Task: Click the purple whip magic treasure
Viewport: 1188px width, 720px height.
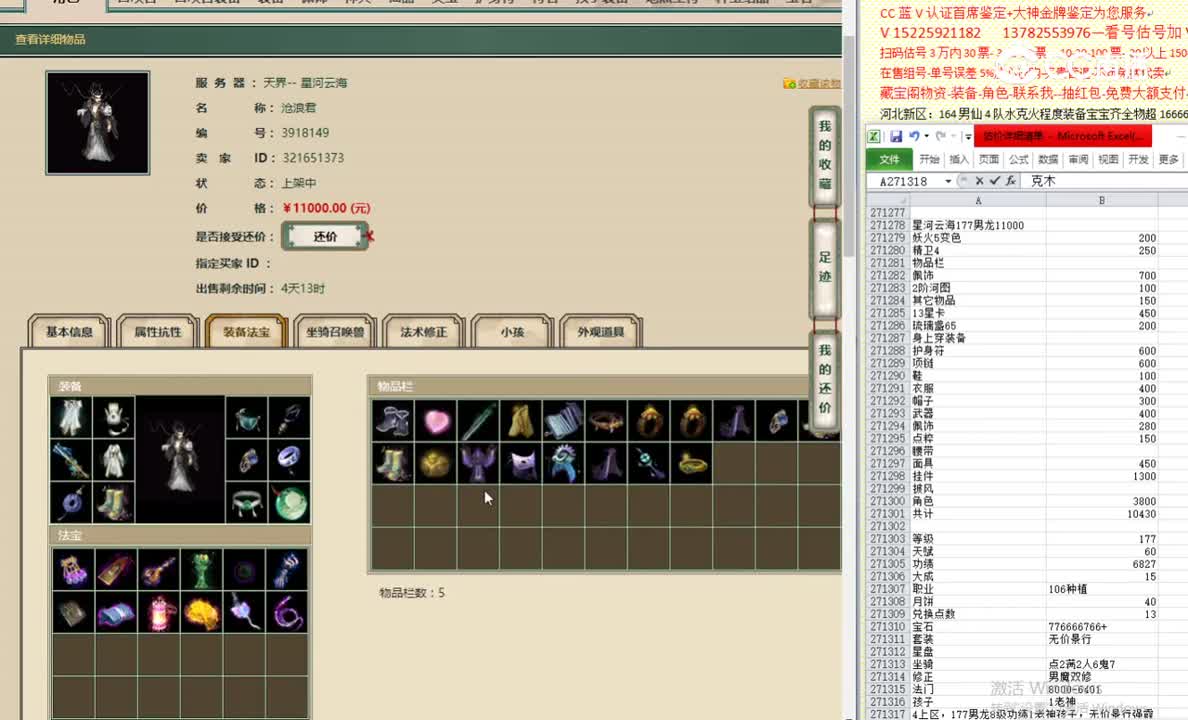Action: click(x=287, y=612)
